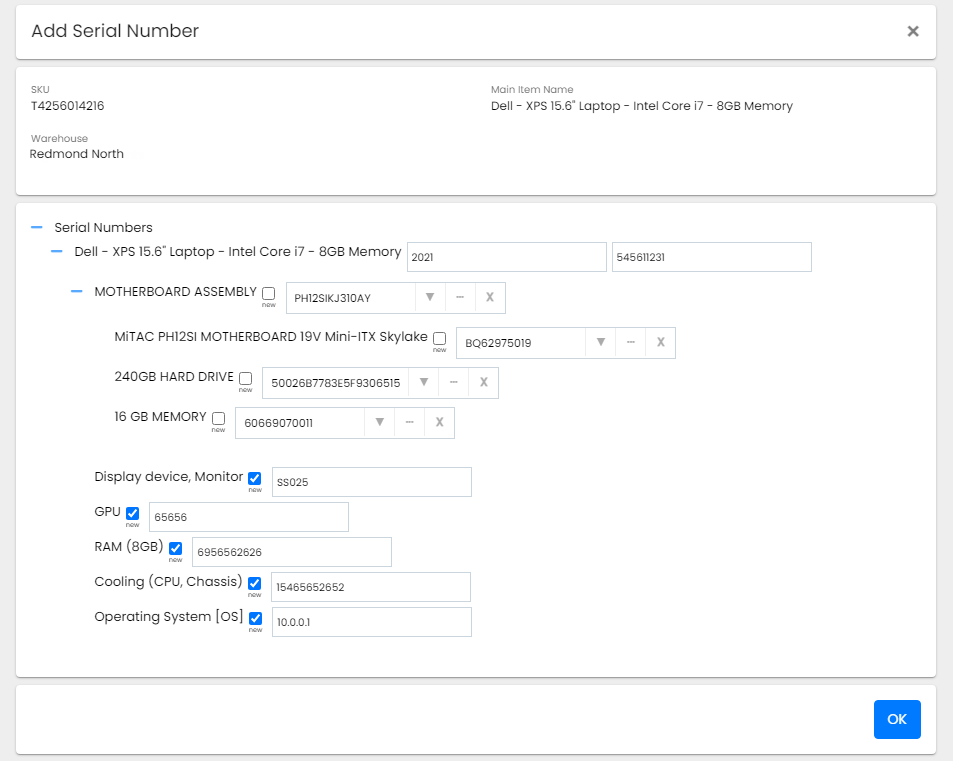Image resolution: width=953 pixels, height=761 pixels.
Task: Clear the 16 GB Memory serial
Action: pyautogui.click(x=439, y=423)
